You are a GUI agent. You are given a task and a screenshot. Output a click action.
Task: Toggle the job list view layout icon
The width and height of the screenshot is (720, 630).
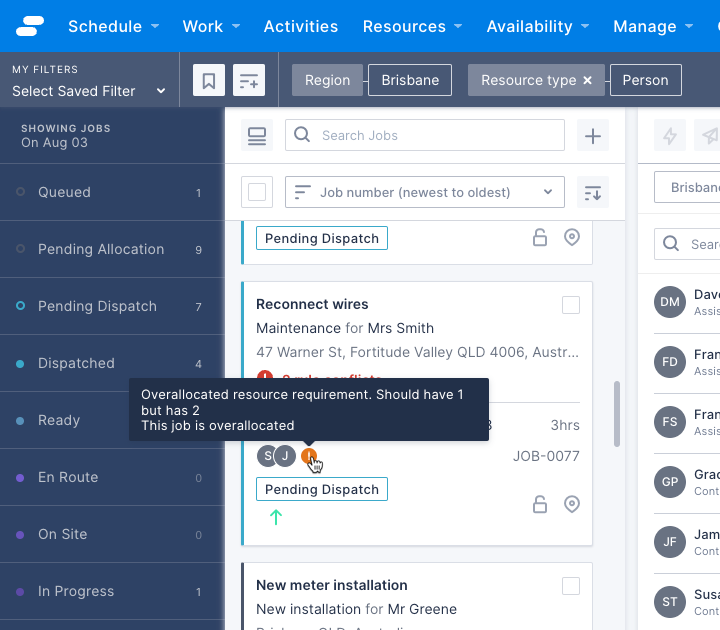(x=257, y=136)
